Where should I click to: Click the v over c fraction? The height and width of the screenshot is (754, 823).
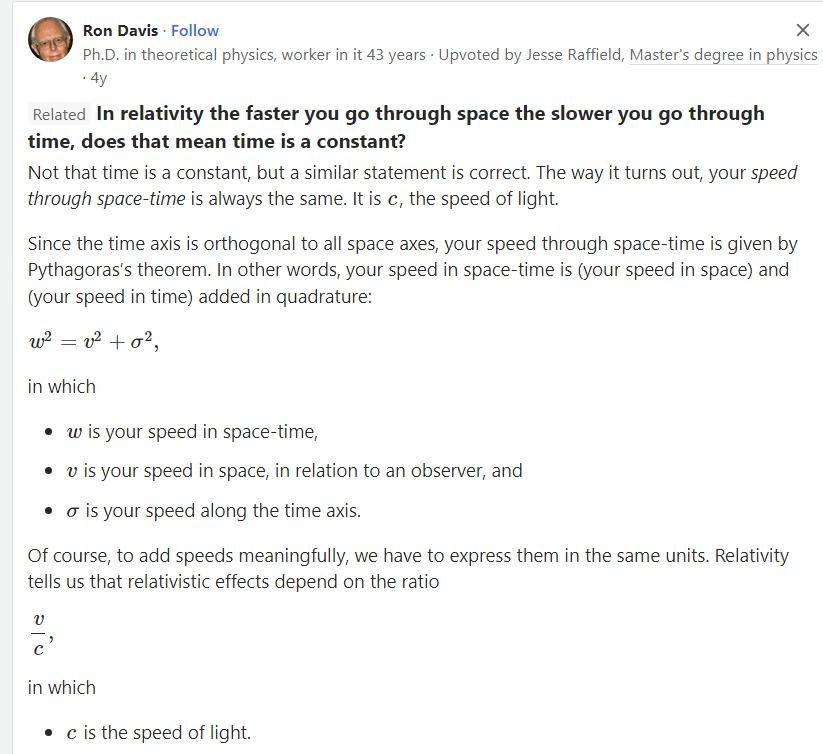click(40, 634)
